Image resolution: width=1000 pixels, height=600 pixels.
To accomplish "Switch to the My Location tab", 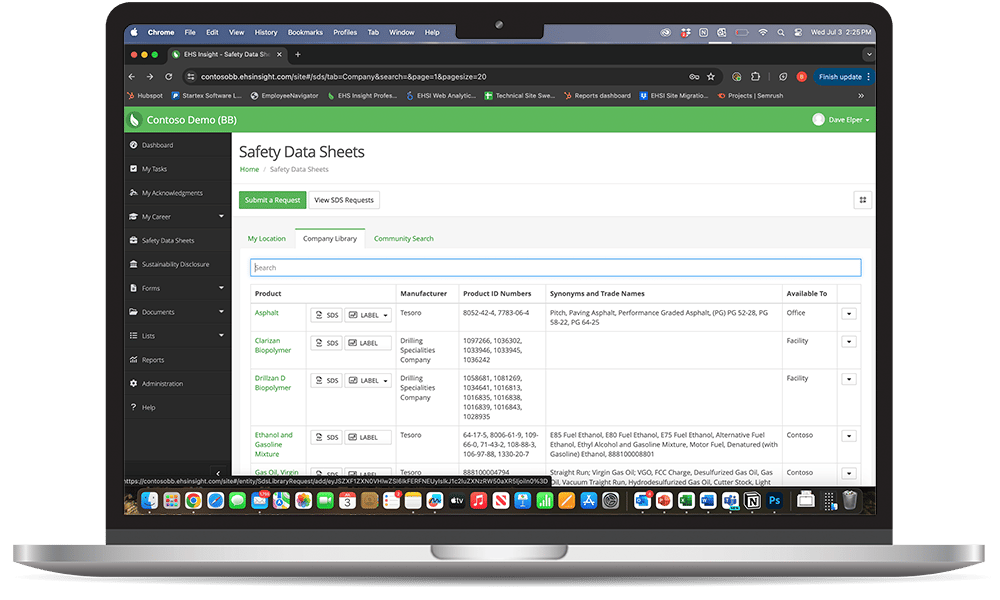I will coord(266,239).
